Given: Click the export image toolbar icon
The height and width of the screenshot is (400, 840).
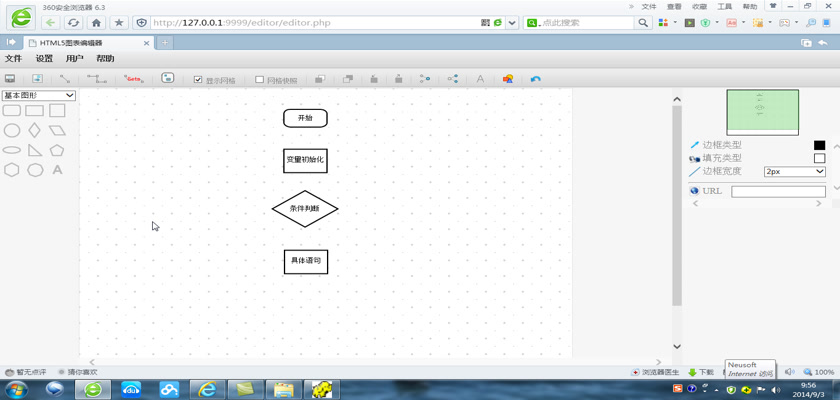Looking at the screenshot, I should pyautogui.click(x=37, y=79).
